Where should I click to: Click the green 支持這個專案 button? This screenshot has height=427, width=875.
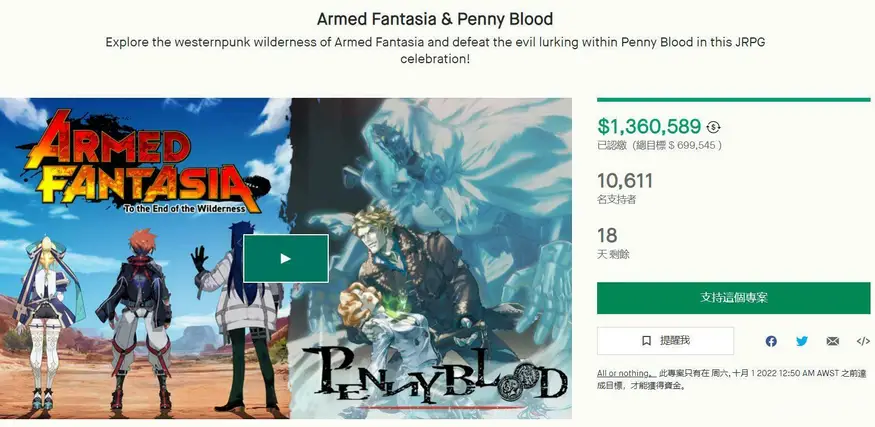click(733, 298)
